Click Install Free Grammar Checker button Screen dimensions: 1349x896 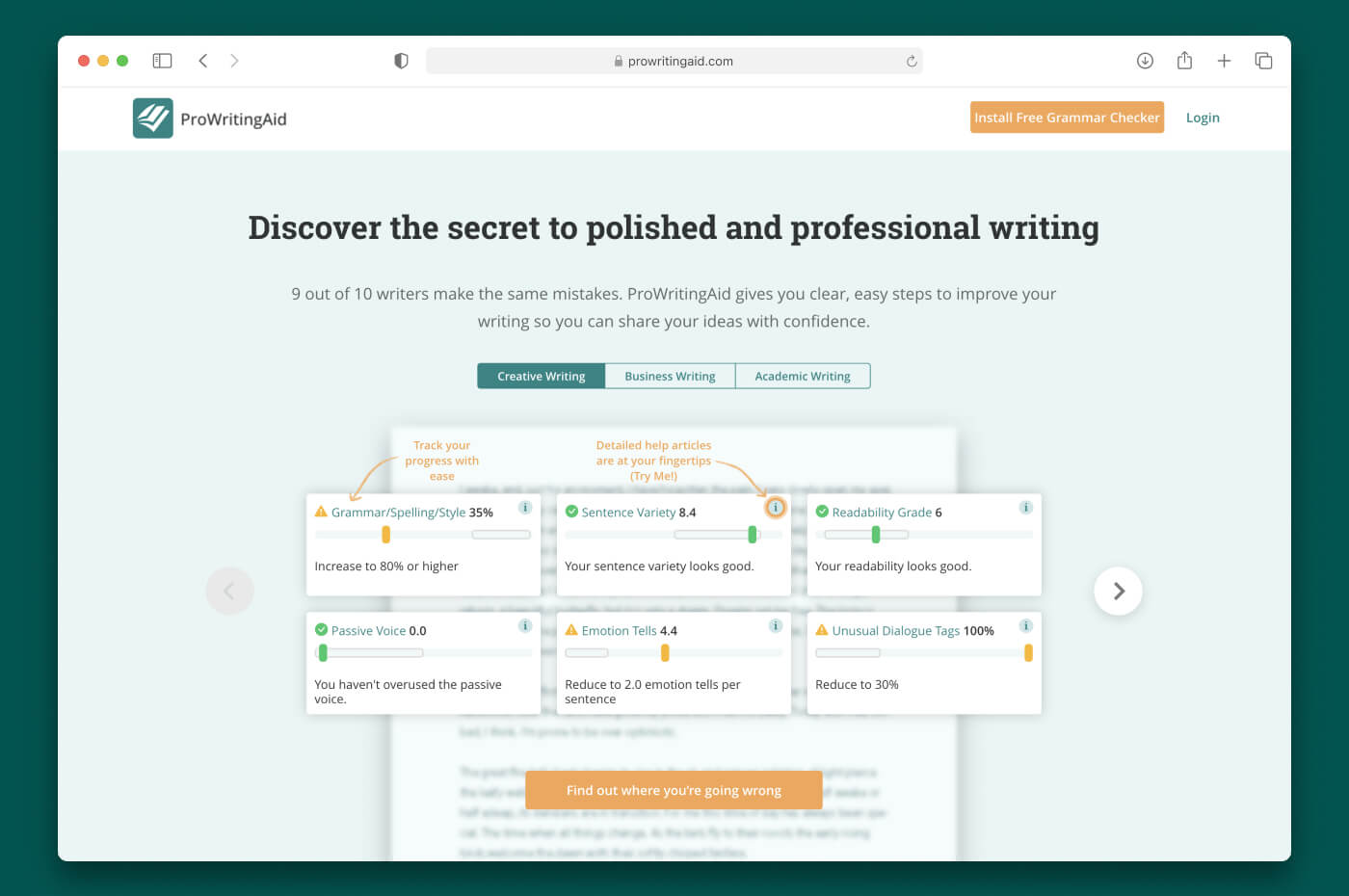pos(1067,118)
